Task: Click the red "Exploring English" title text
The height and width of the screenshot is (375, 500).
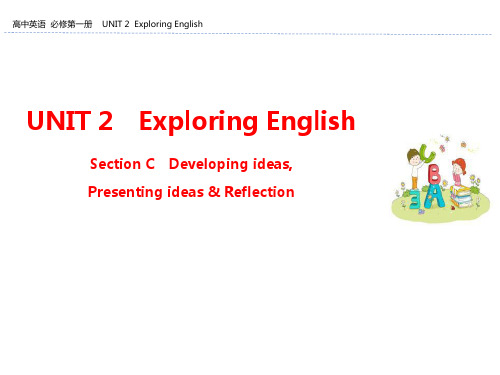Action: (x=247, y=121)
